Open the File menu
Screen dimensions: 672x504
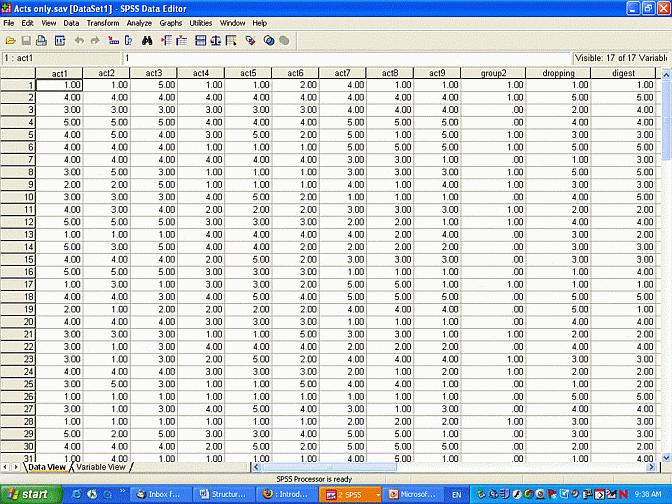tap(9, 23)
